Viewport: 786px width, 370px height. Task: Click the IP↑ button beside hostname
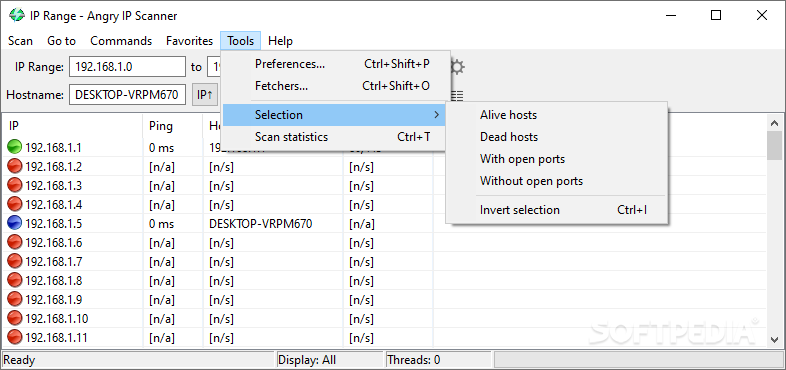point(205,95)
